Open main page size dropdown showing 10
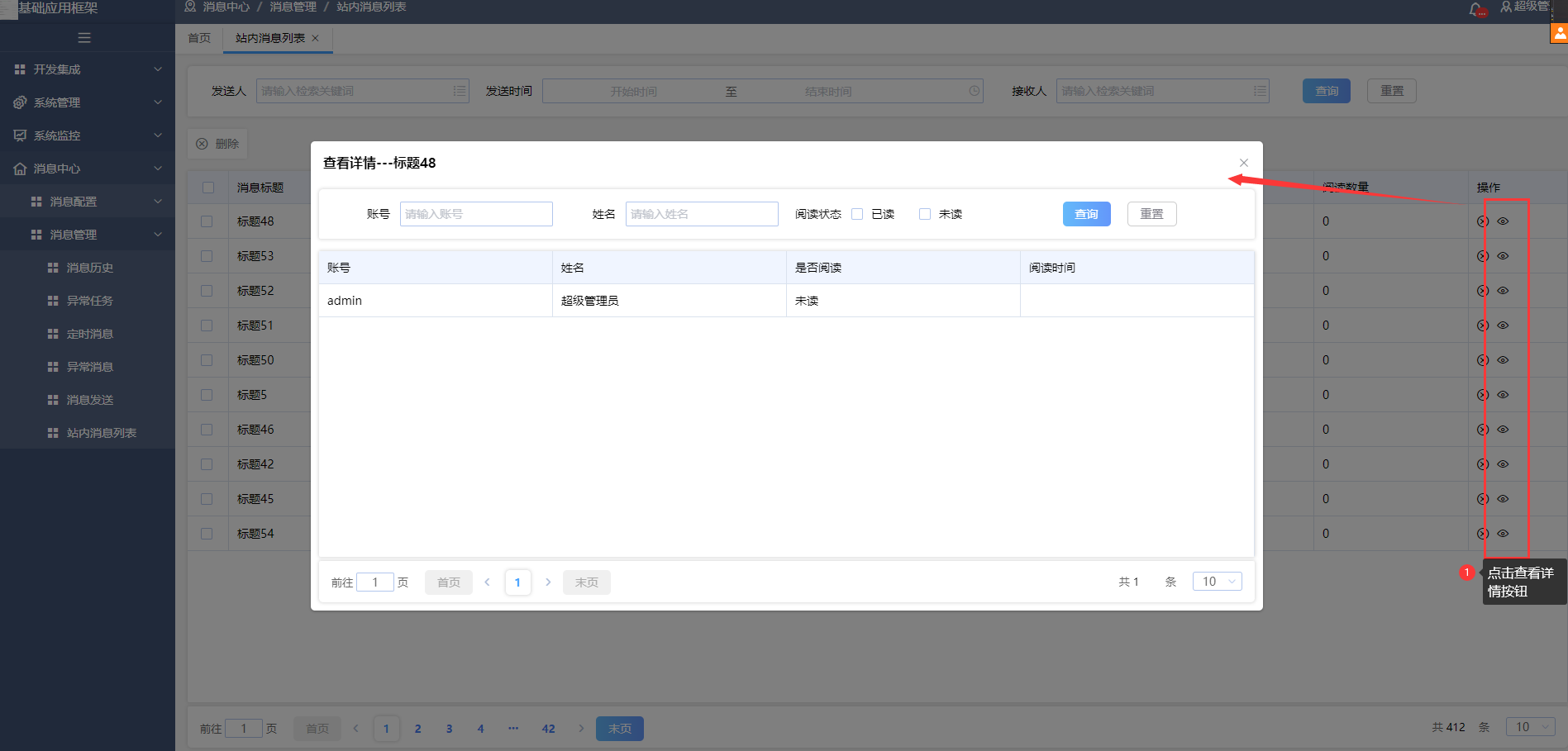Image resolution: width=1568 pixels, height=751 pixels. tap(1531, 727)
